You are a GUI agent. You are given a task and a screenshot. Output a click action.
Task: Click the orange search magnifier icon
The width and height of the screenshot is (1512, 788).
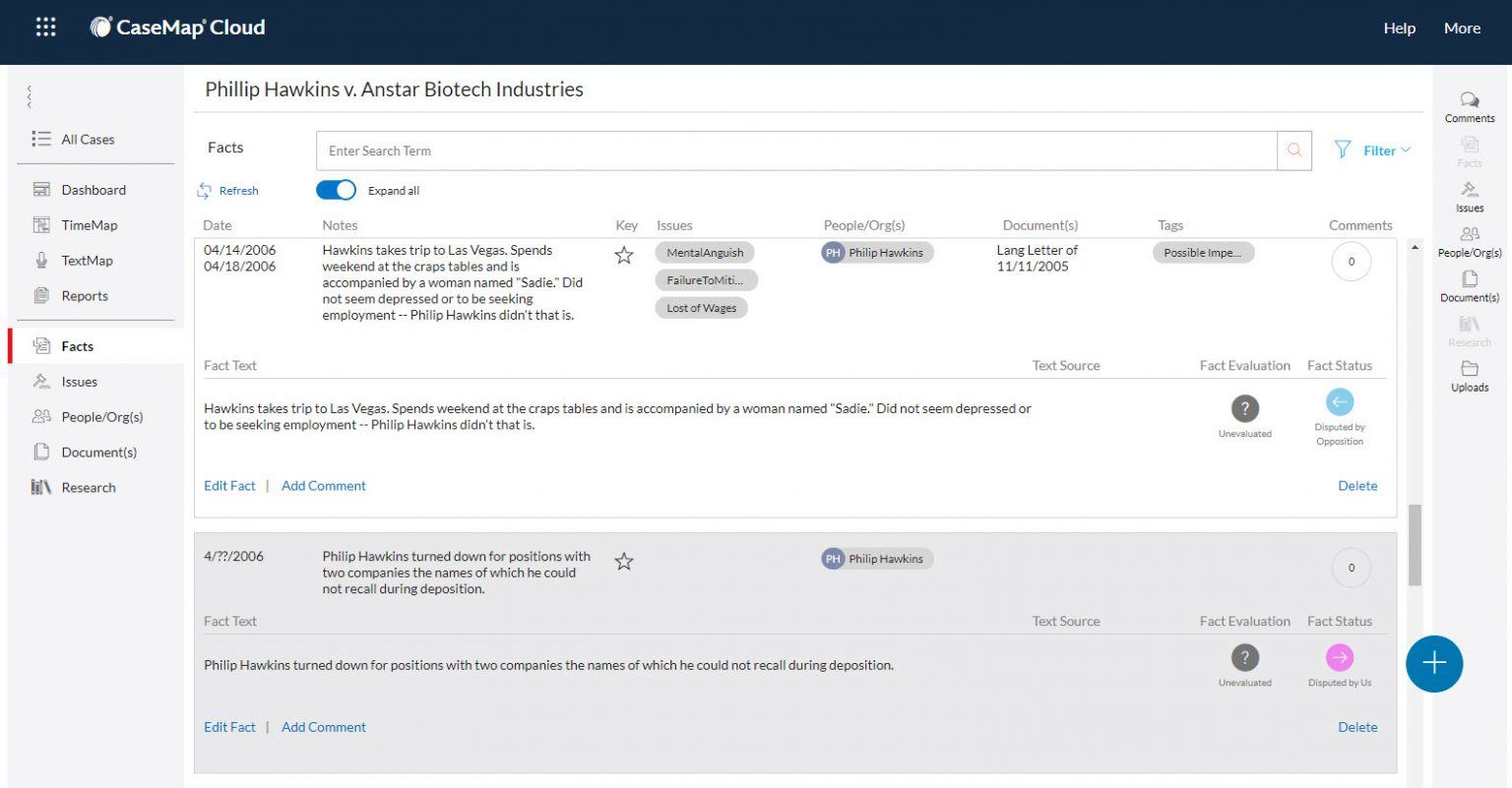[x=1293, y=151]
